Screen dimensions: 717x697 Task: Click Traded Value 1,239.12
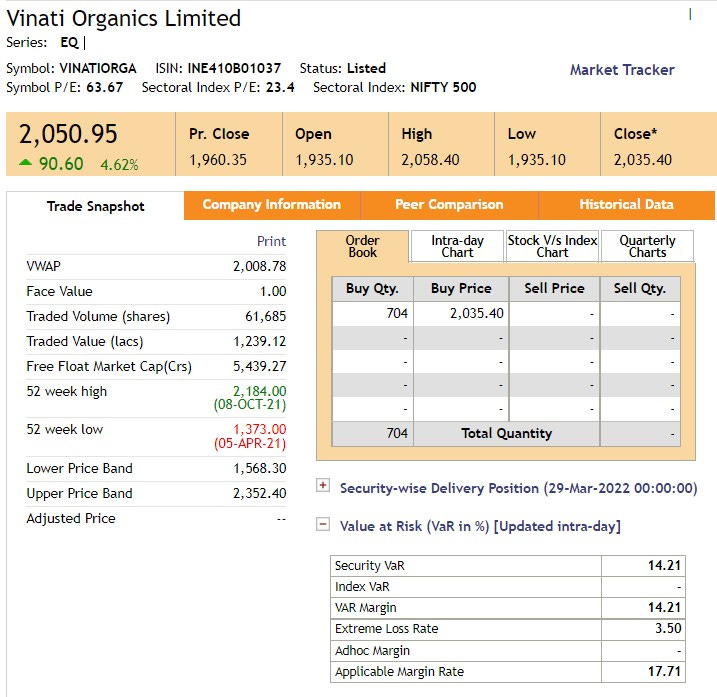pos(259,341)
